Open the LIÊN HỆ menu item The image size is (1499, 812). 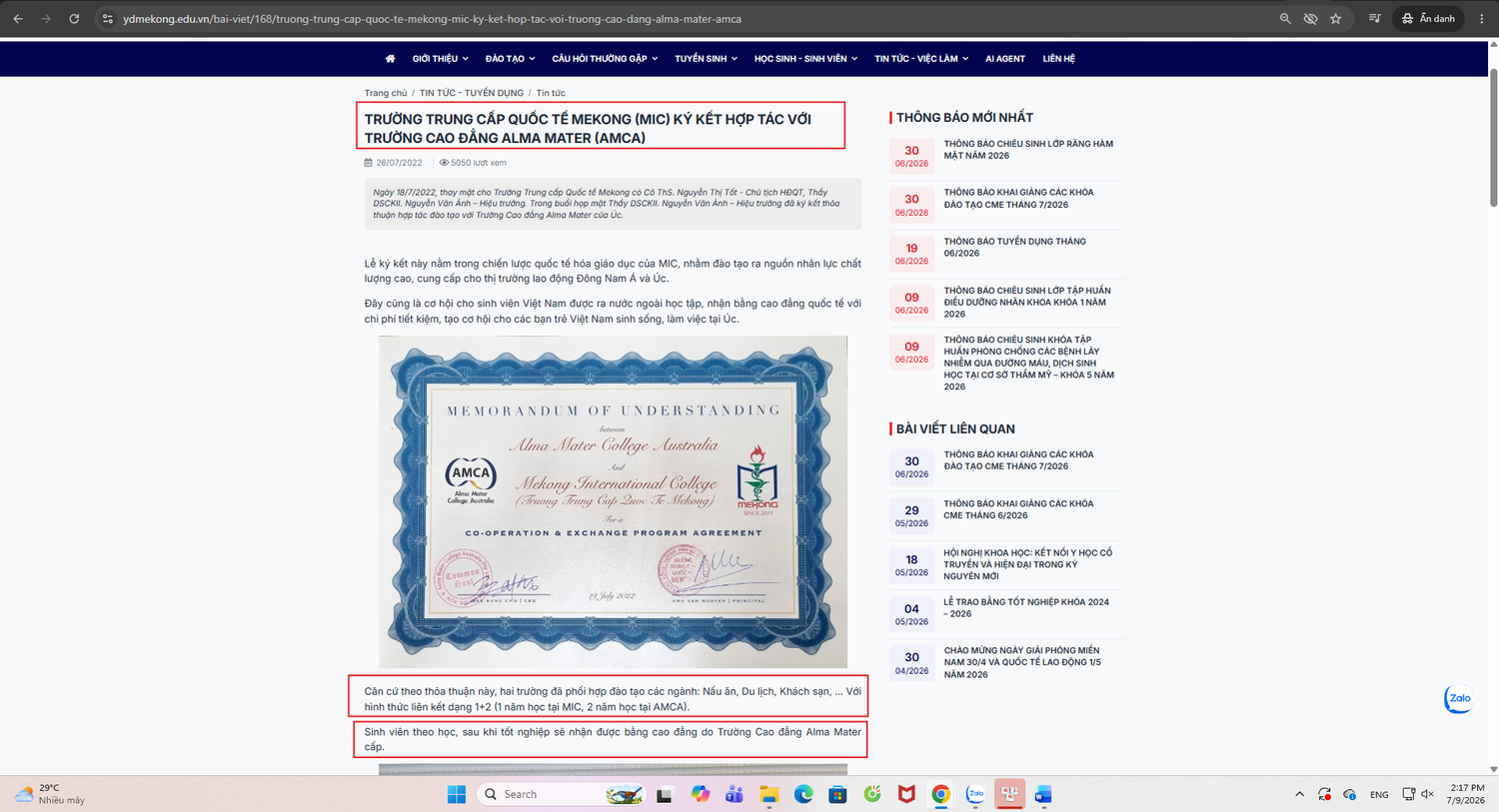[x=1059, y=59]
